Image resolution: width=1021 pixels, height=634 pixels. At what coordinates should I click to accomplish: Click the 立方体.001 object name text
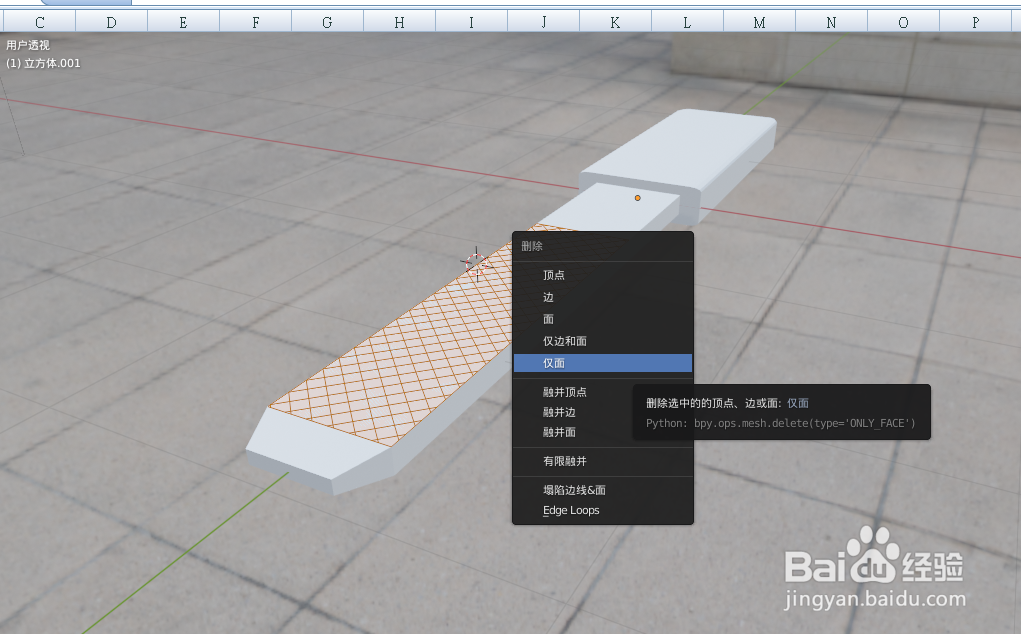(44, 62)
